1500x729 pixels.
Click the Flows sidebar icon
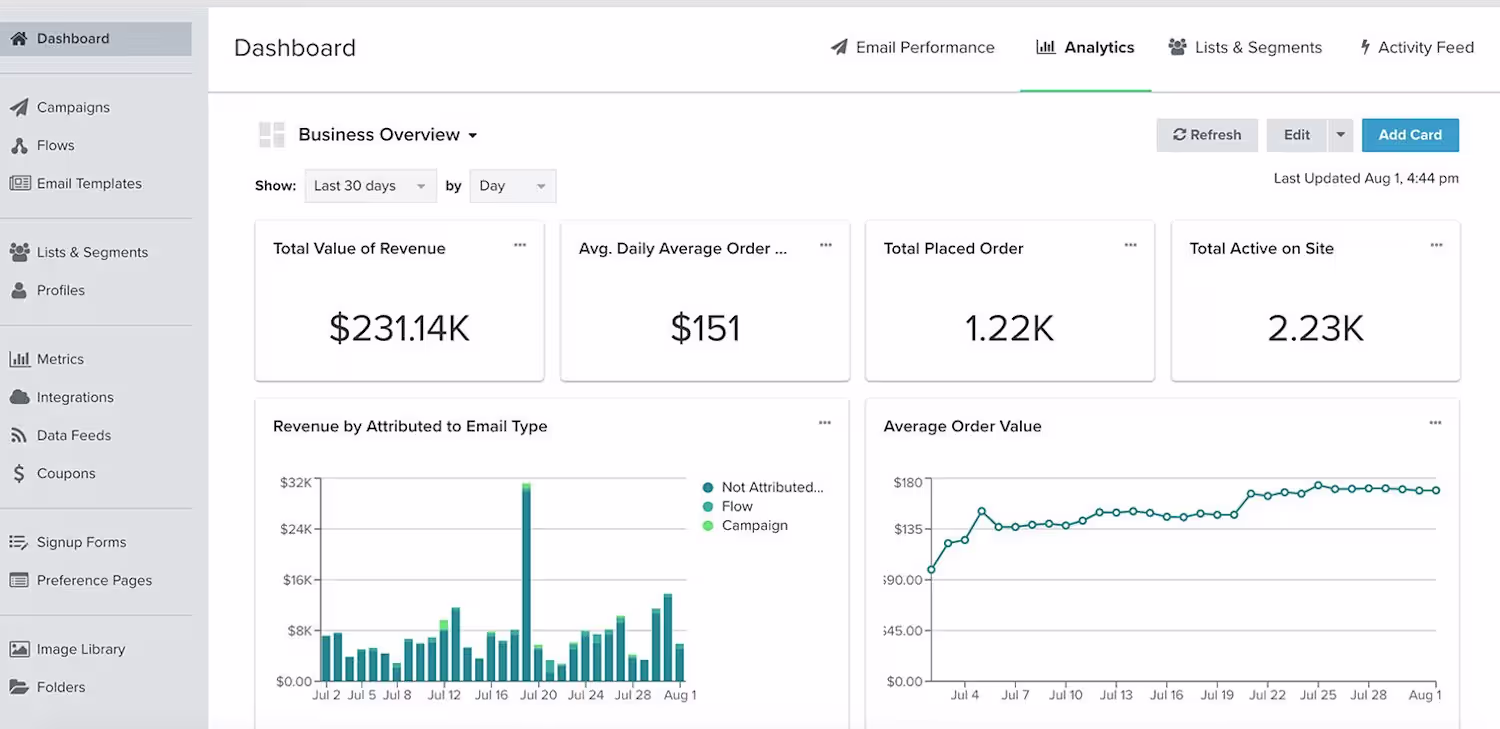coord(19,145)
